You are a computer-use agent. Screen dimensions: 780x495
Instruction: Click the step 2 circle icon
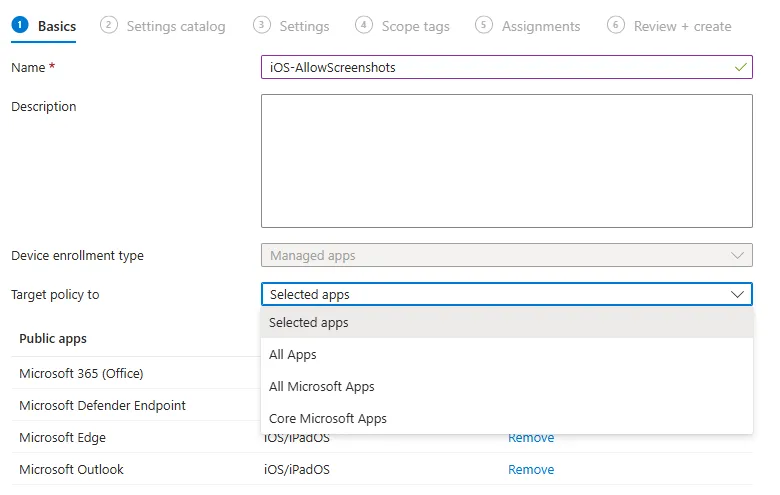pyautogui.click(x=108, y=24)
